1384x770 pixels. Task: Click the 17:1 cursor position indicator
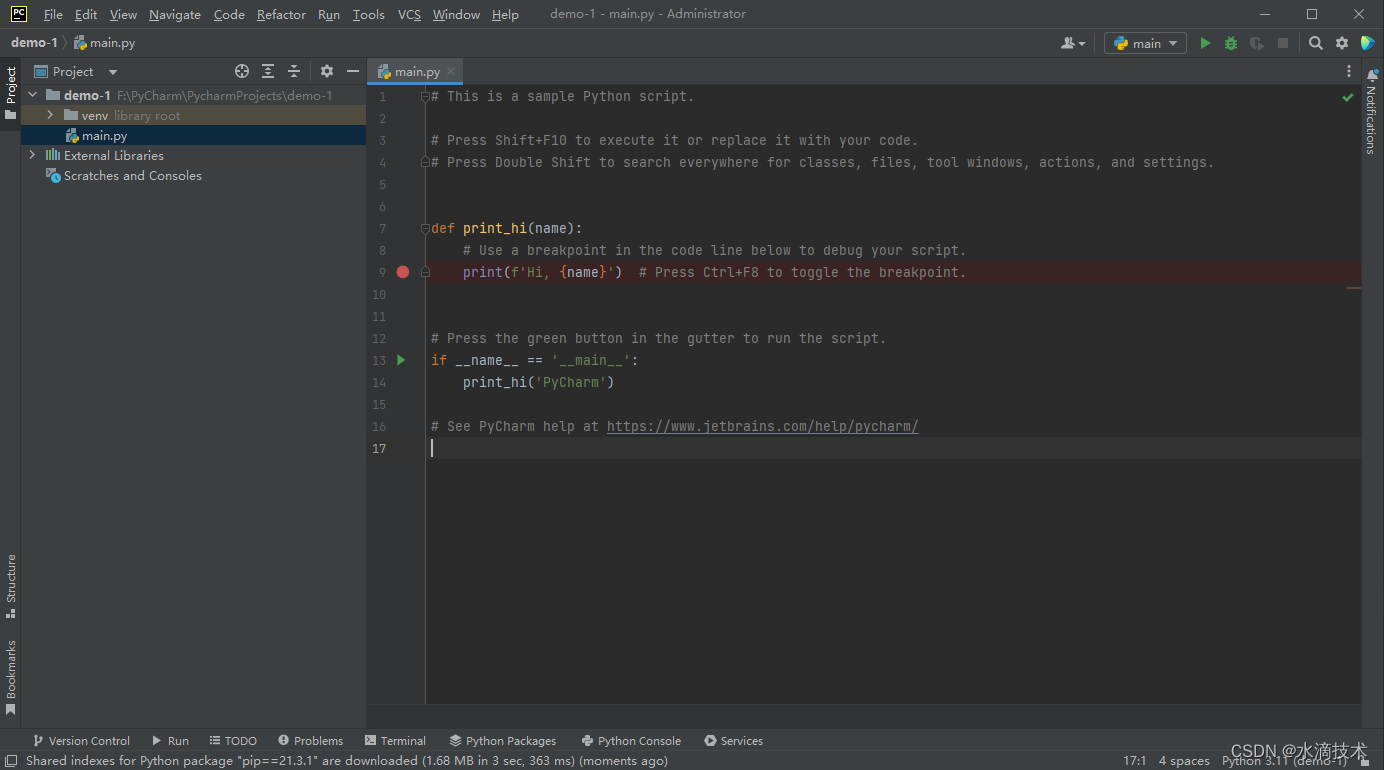(1135, 761)
